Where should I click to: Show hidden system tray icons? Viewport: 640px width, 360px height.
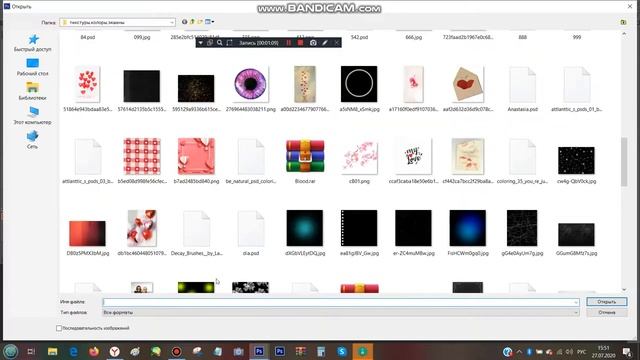[x=519, y=352]
